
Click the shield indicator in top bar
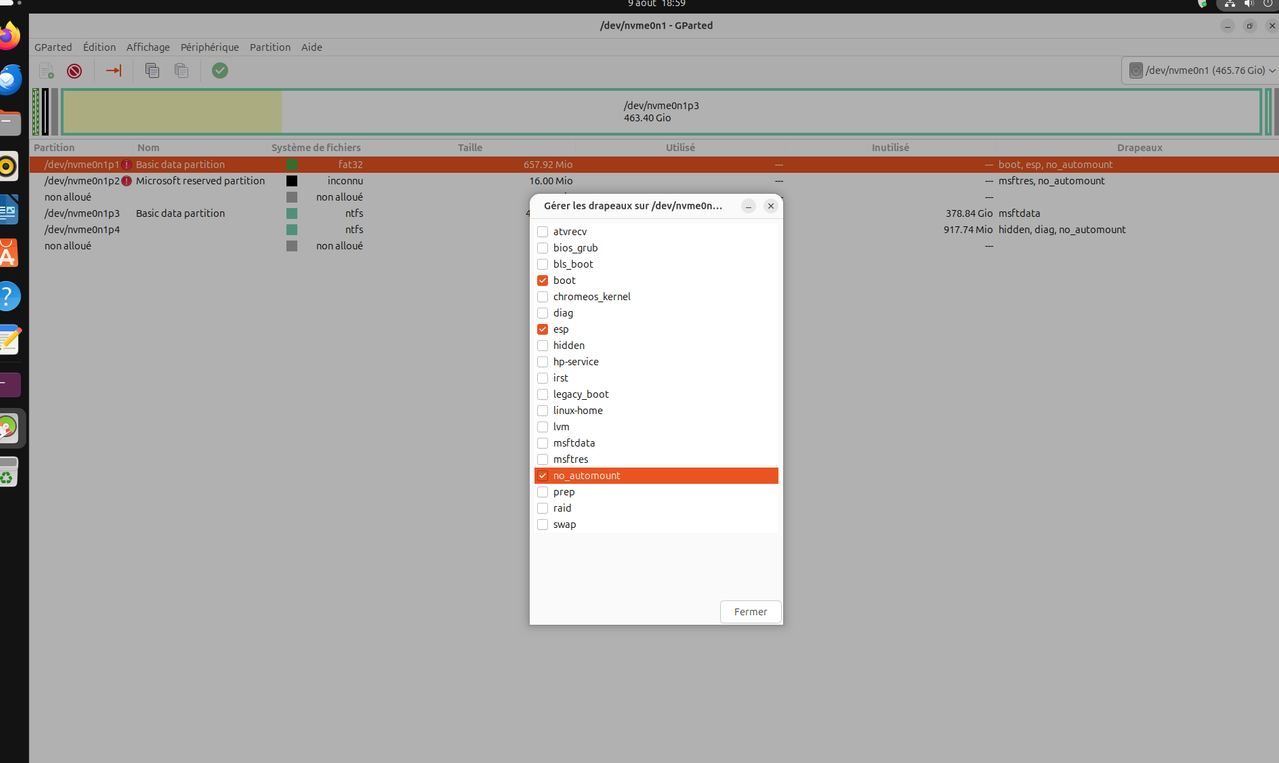point(1203,4)
